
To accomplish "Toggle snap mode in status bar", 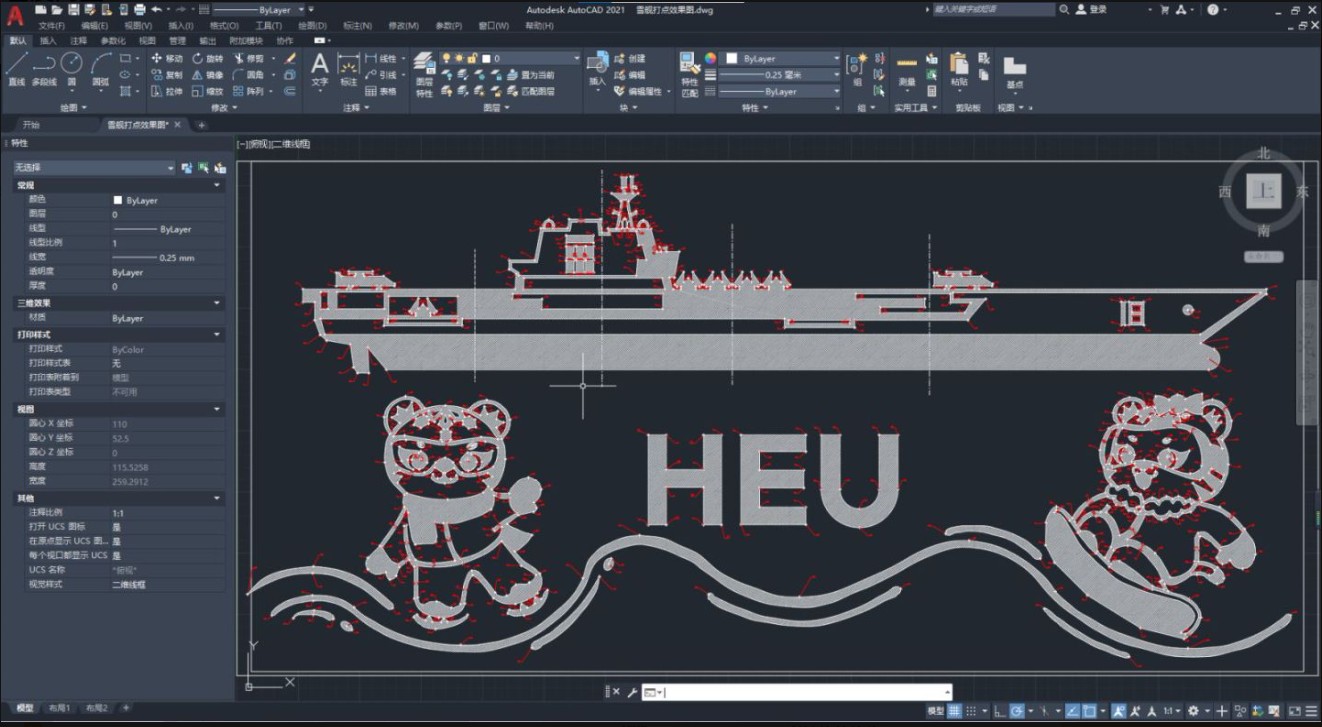I will pyautogui.click(x=972, y=711).
